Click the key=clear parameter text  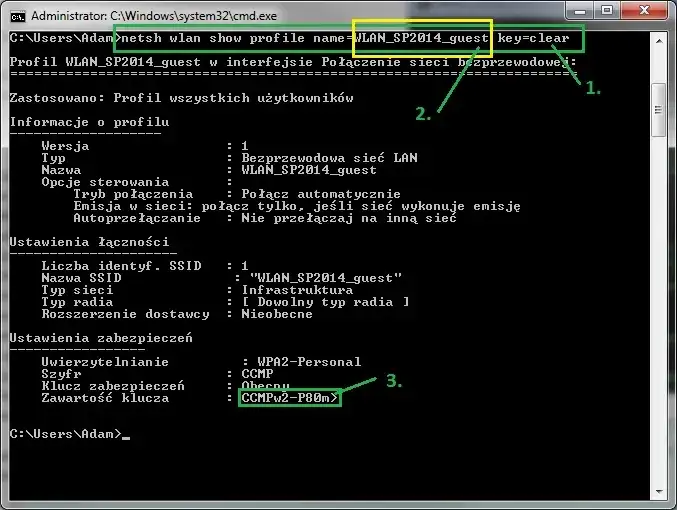[x=533, y=39]
